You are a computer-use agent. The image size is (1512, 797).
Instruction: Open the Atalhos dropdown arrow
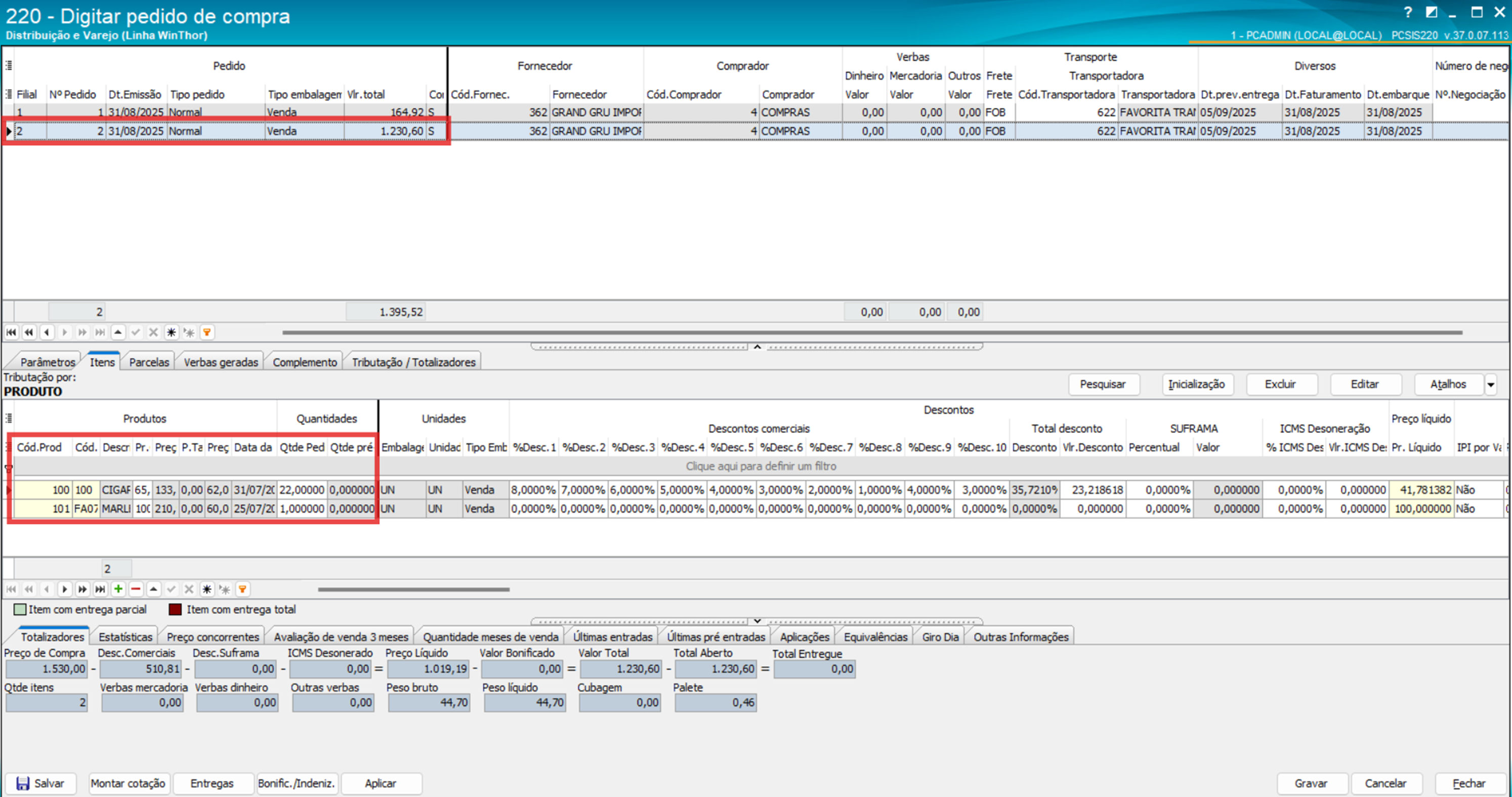[x=1490, y=385]
